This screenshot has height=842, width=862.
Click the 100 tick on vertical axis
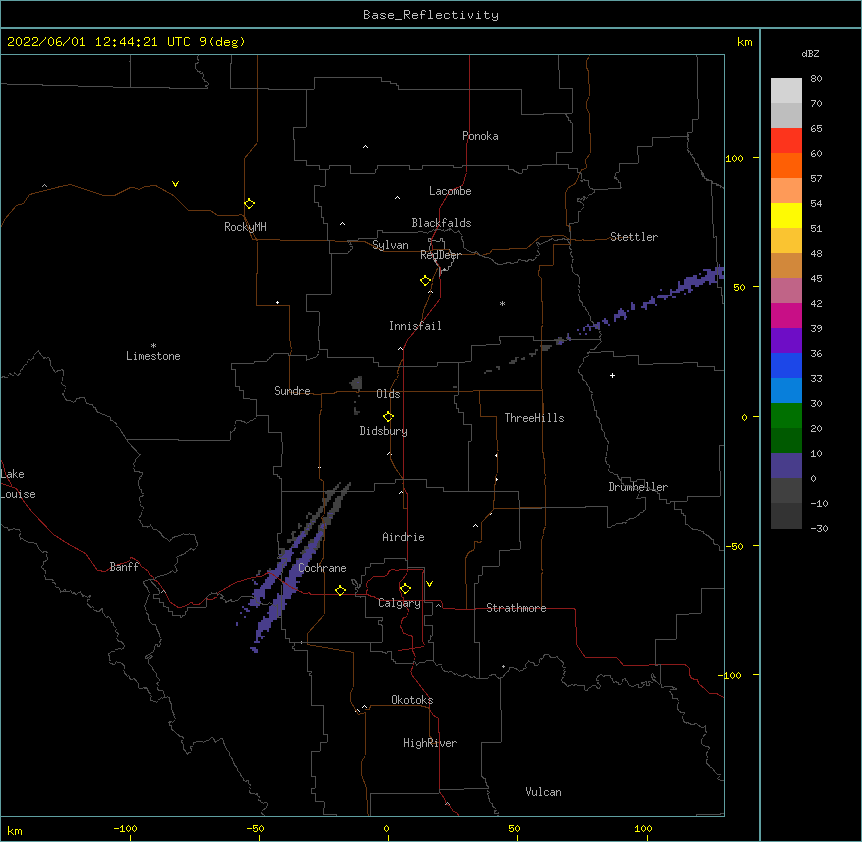click(x=734, y=158)
